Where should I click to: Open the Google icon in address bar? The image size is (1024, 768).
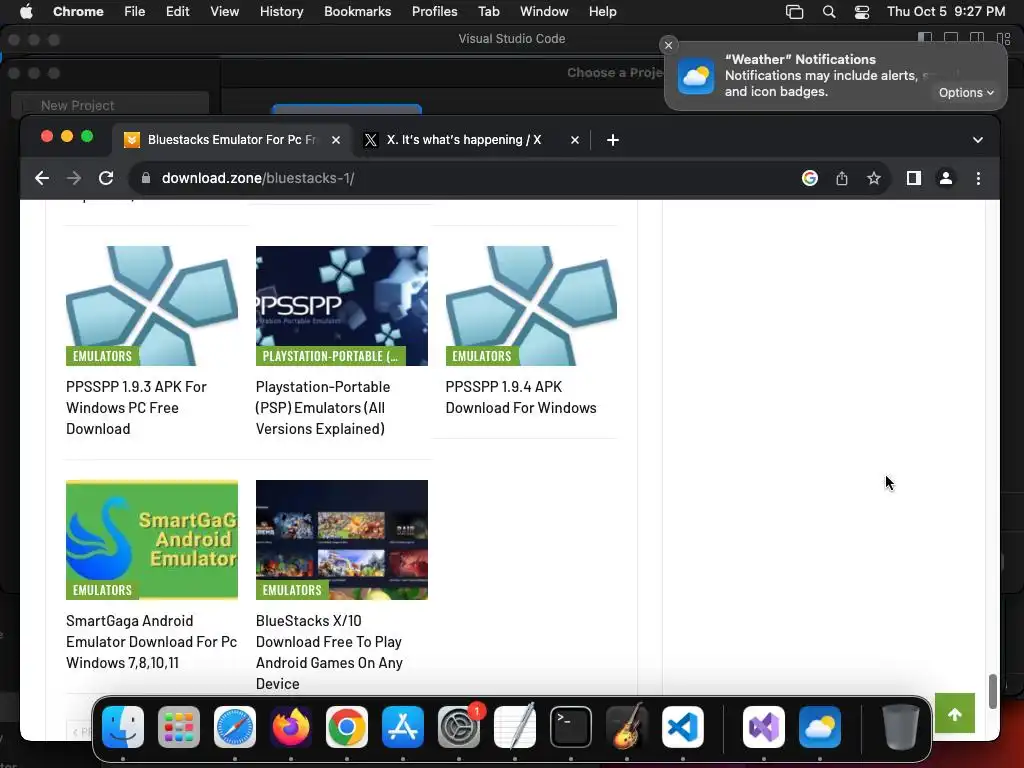pyautogui.click(x=810, y=178)
